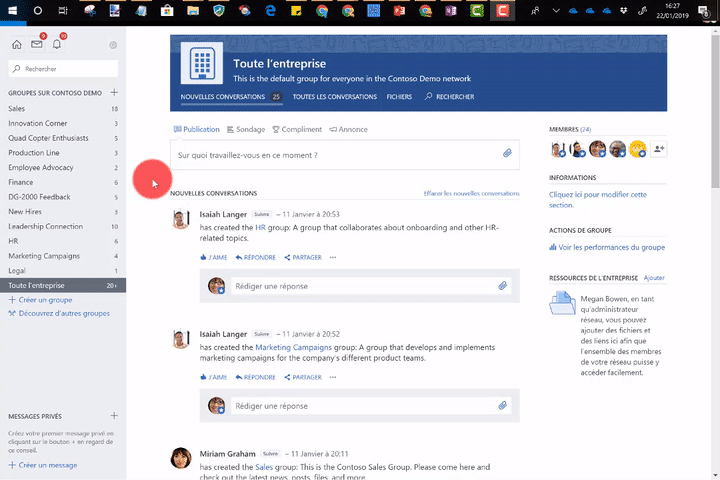The image size is (720, 480).
Task: Show hidden tray icons chevron
Action: (x=556, y=11)
